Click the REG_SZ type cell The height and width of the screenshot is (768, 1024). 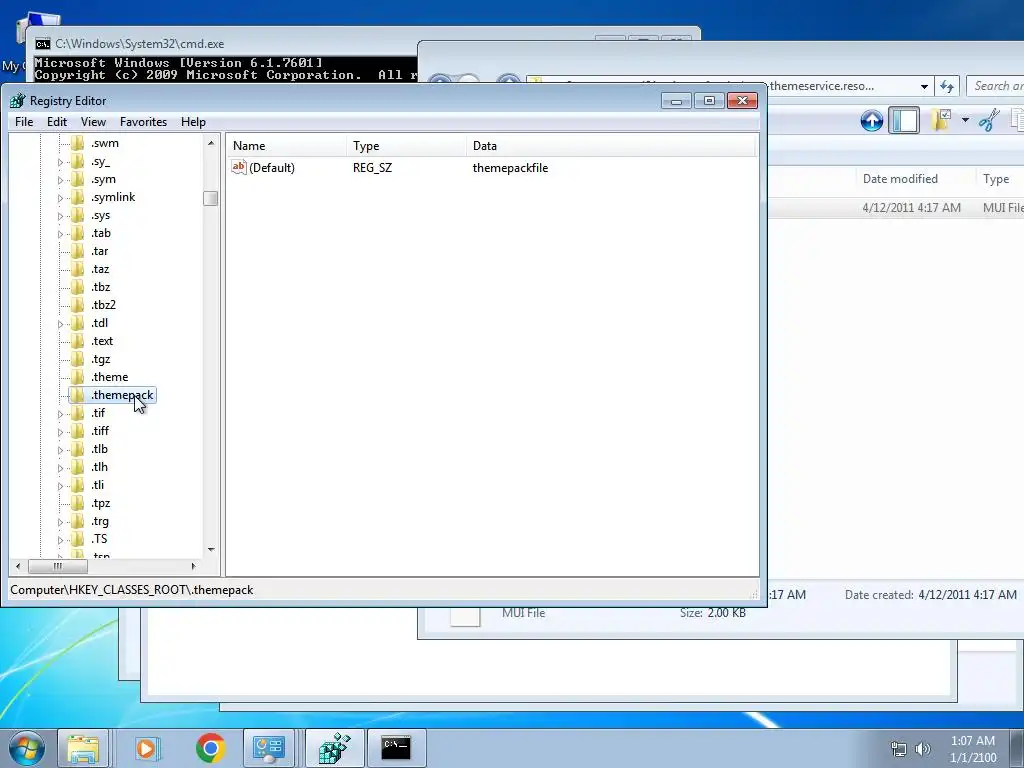[x=372, y=168]
